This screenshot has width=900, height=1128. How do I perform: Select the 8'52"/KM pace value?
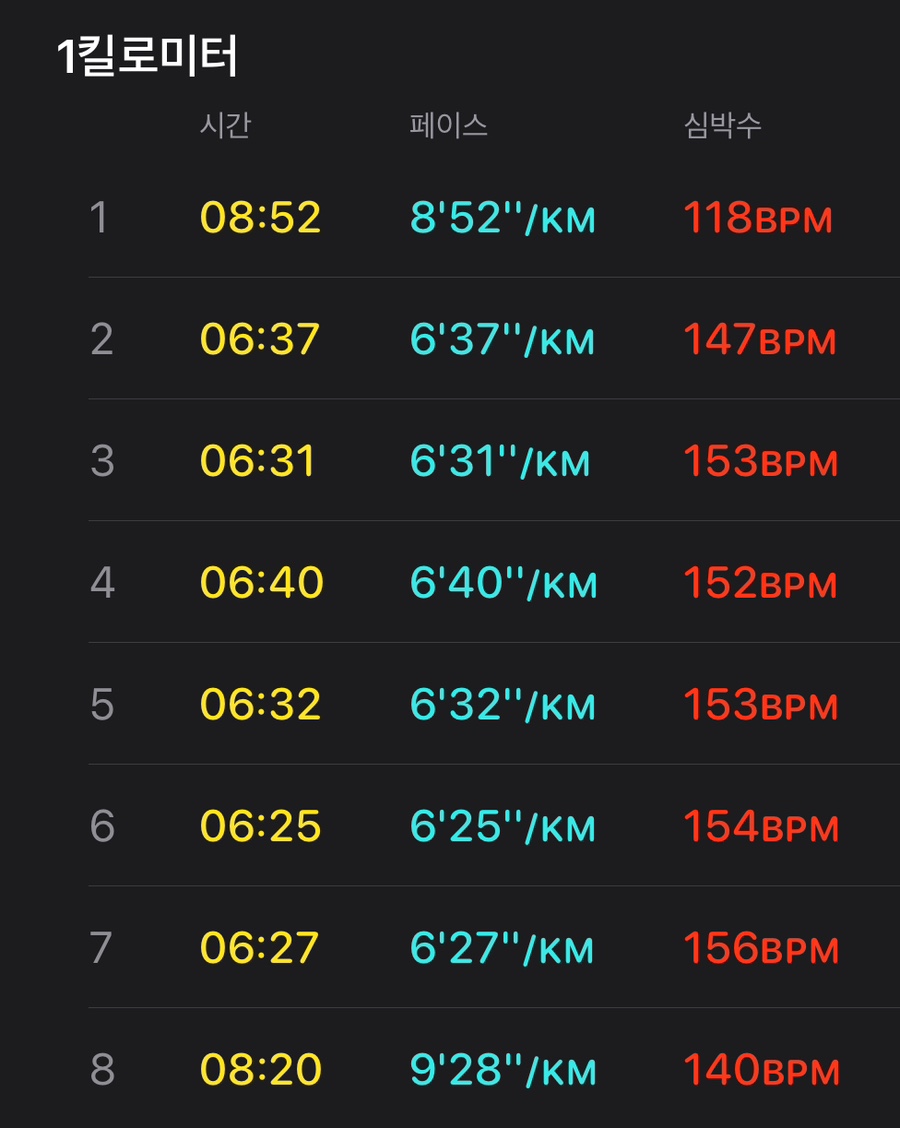point(503,217)
